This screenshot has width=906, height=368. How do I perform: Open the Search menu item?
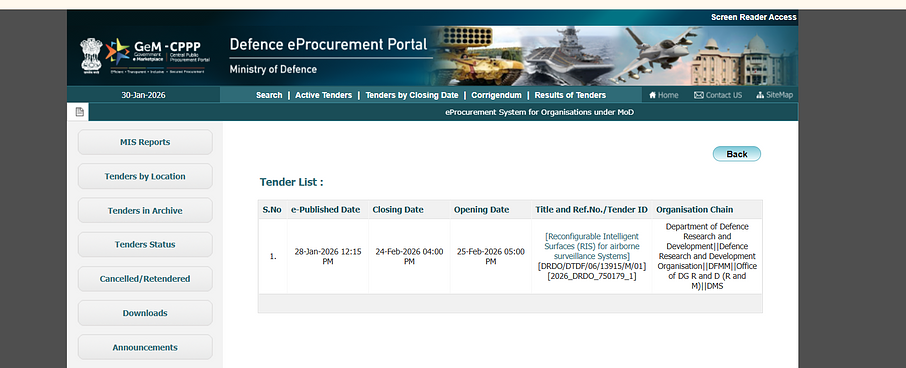click(x=269, y=95)
